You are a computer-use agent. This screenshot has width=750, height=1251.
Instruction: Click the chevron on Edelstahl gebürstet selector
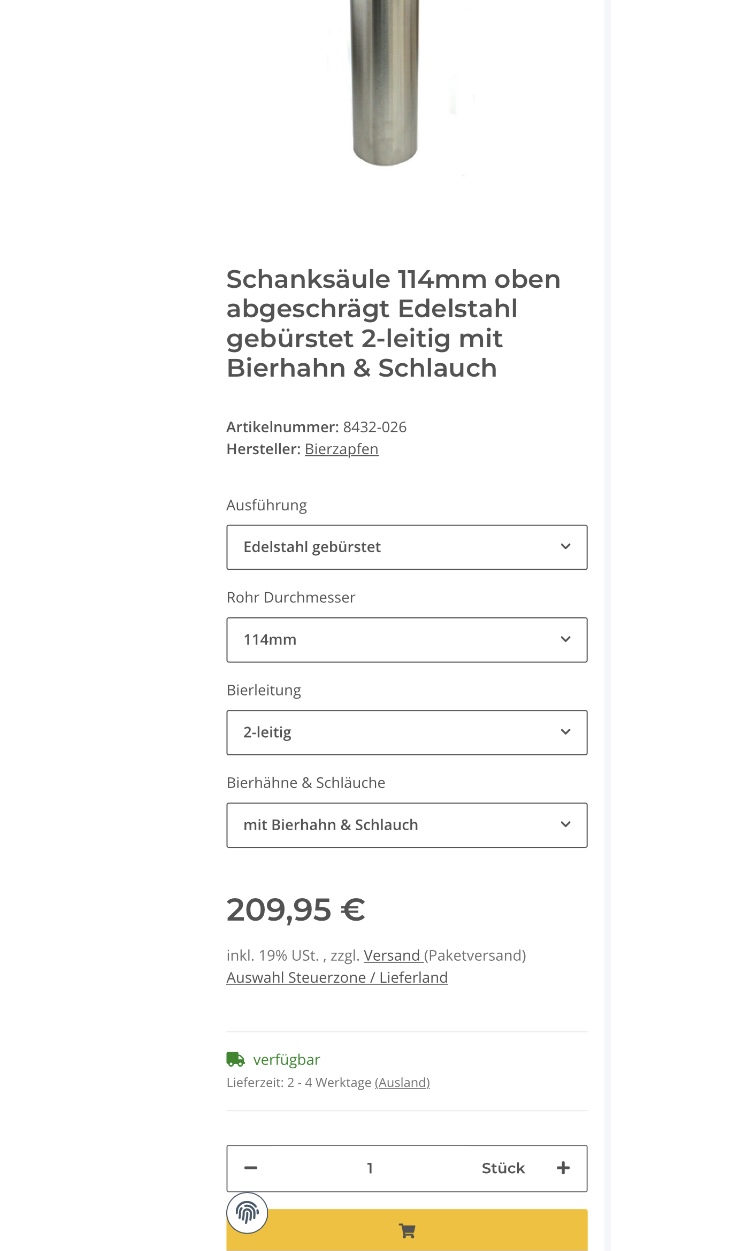pos(565,547)
